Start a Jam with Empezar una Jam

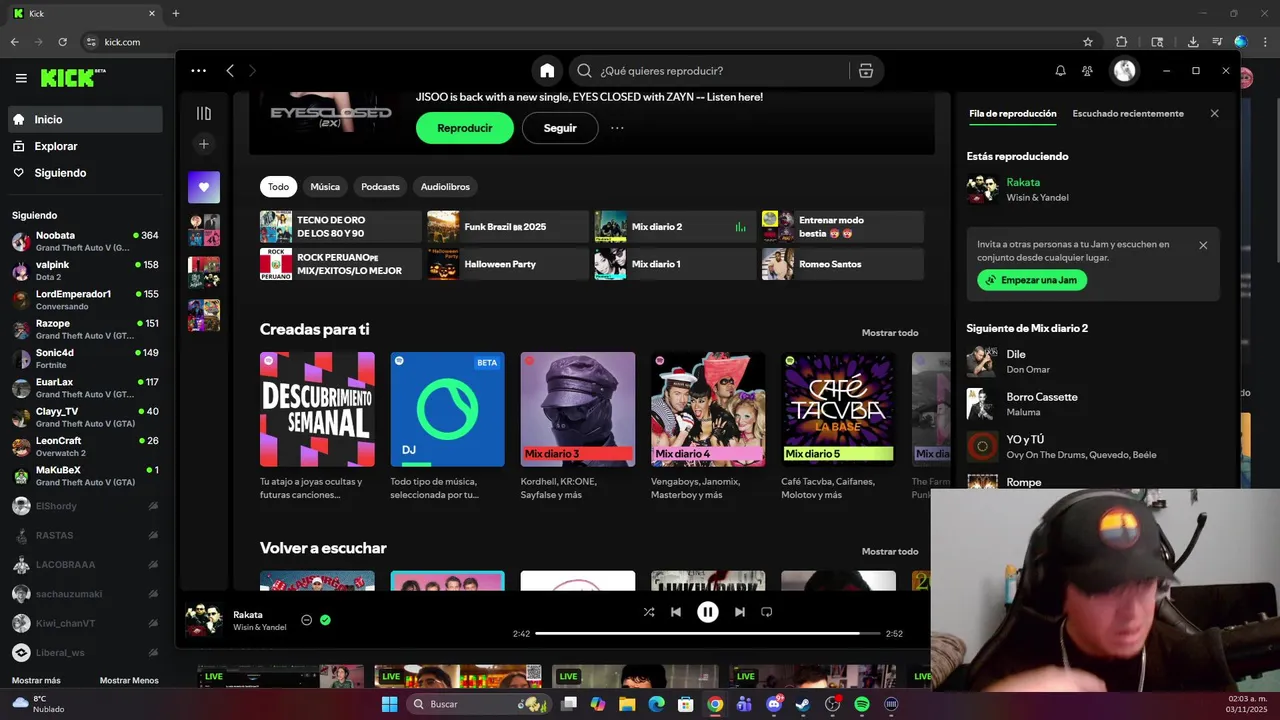[x=1032, y=280]
